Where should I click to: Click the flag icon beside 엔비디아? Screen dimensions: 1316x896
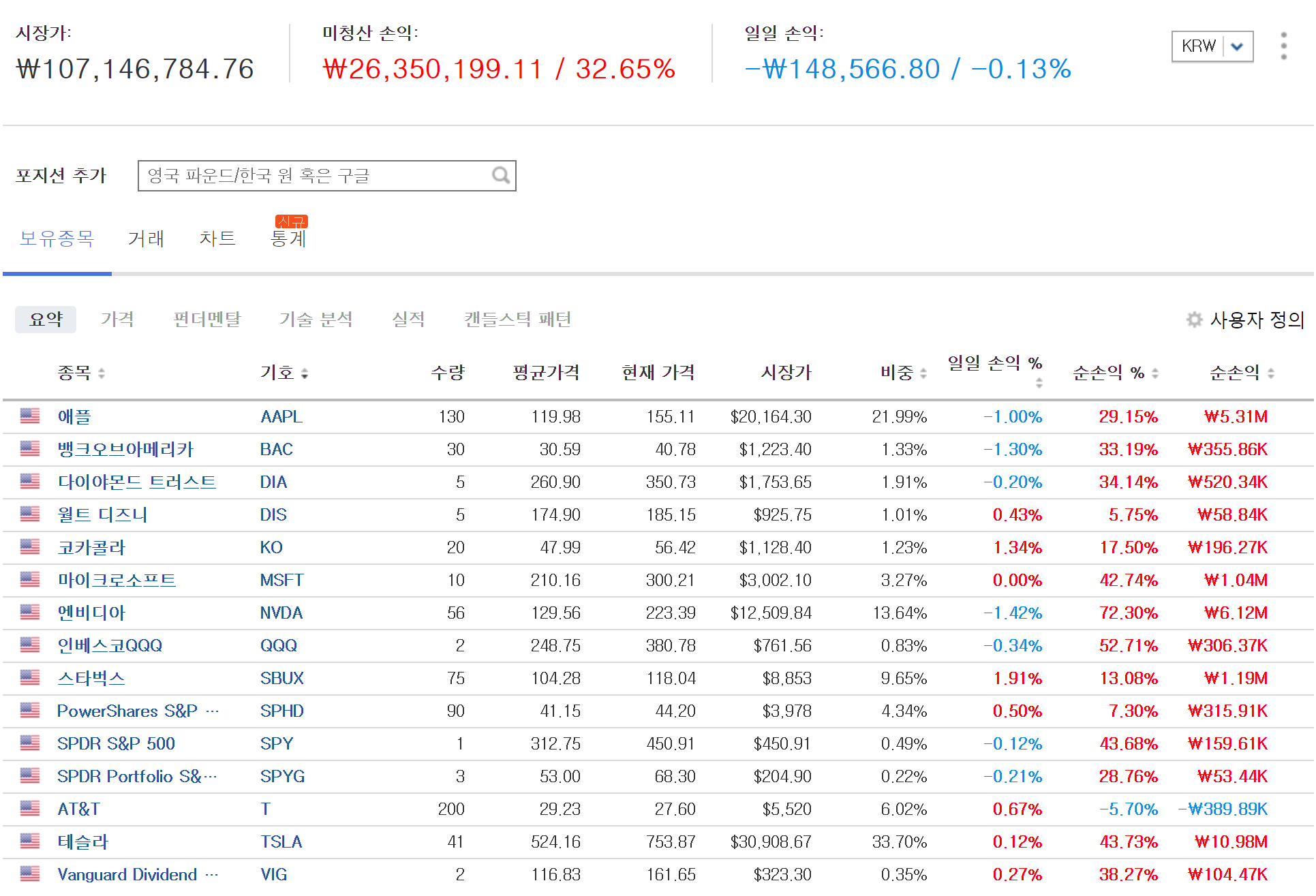(x=30, y=613)
